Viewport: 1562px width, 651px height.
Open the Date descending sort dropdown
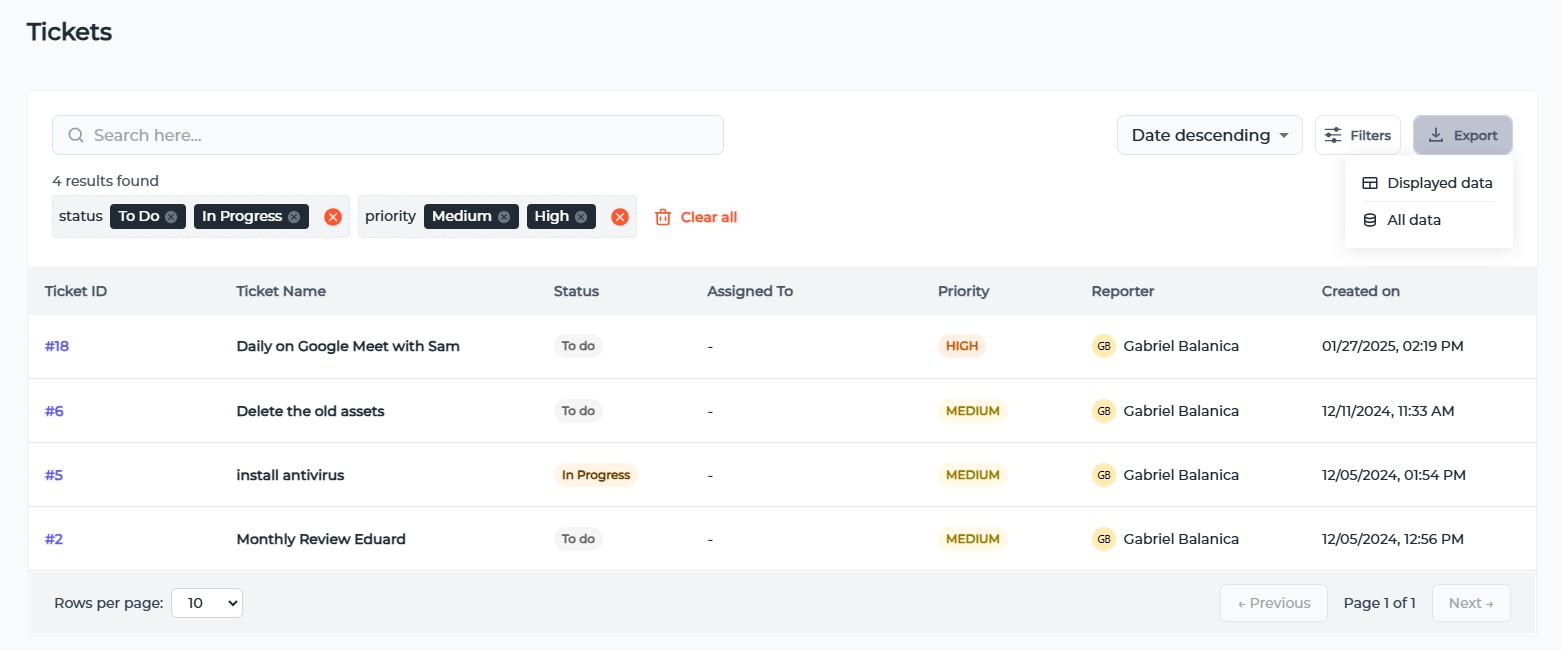[1209, 135]
